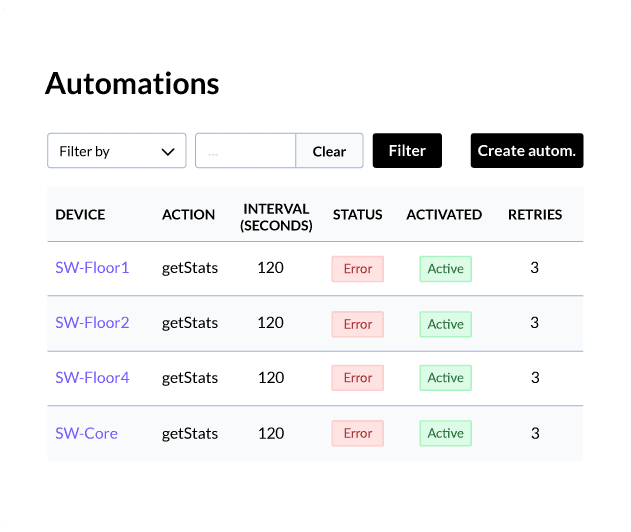Open the SW-Floor1 device link
Image resolution: width=631 pixels, height=532 pixels.
(x=92, y=268)
